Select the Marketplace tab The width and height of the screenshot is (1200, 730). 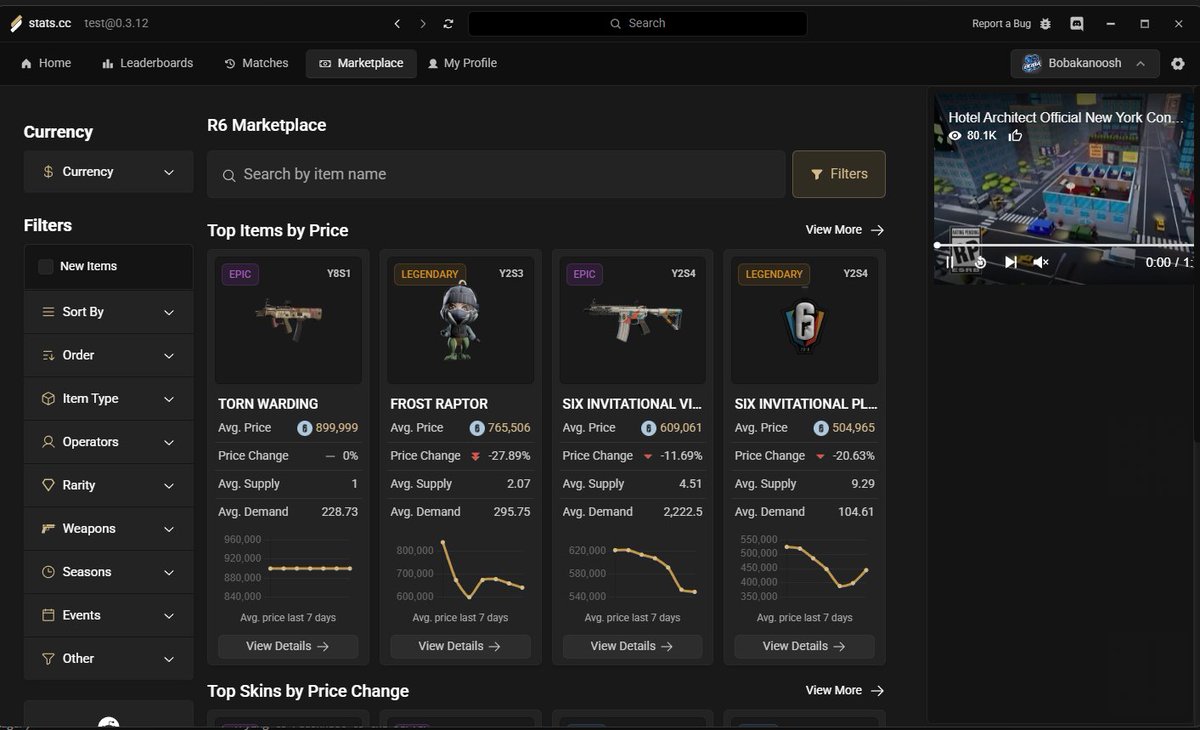tap(361, 63)
